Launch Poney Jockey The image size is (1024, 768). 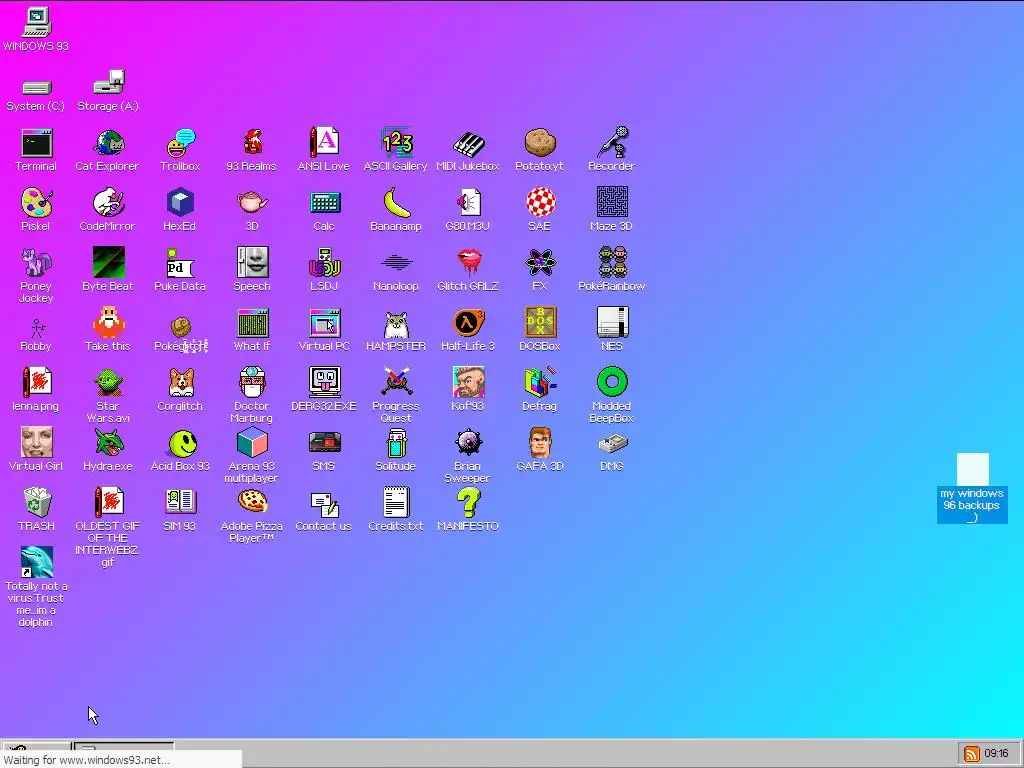[x=36, y=263]
